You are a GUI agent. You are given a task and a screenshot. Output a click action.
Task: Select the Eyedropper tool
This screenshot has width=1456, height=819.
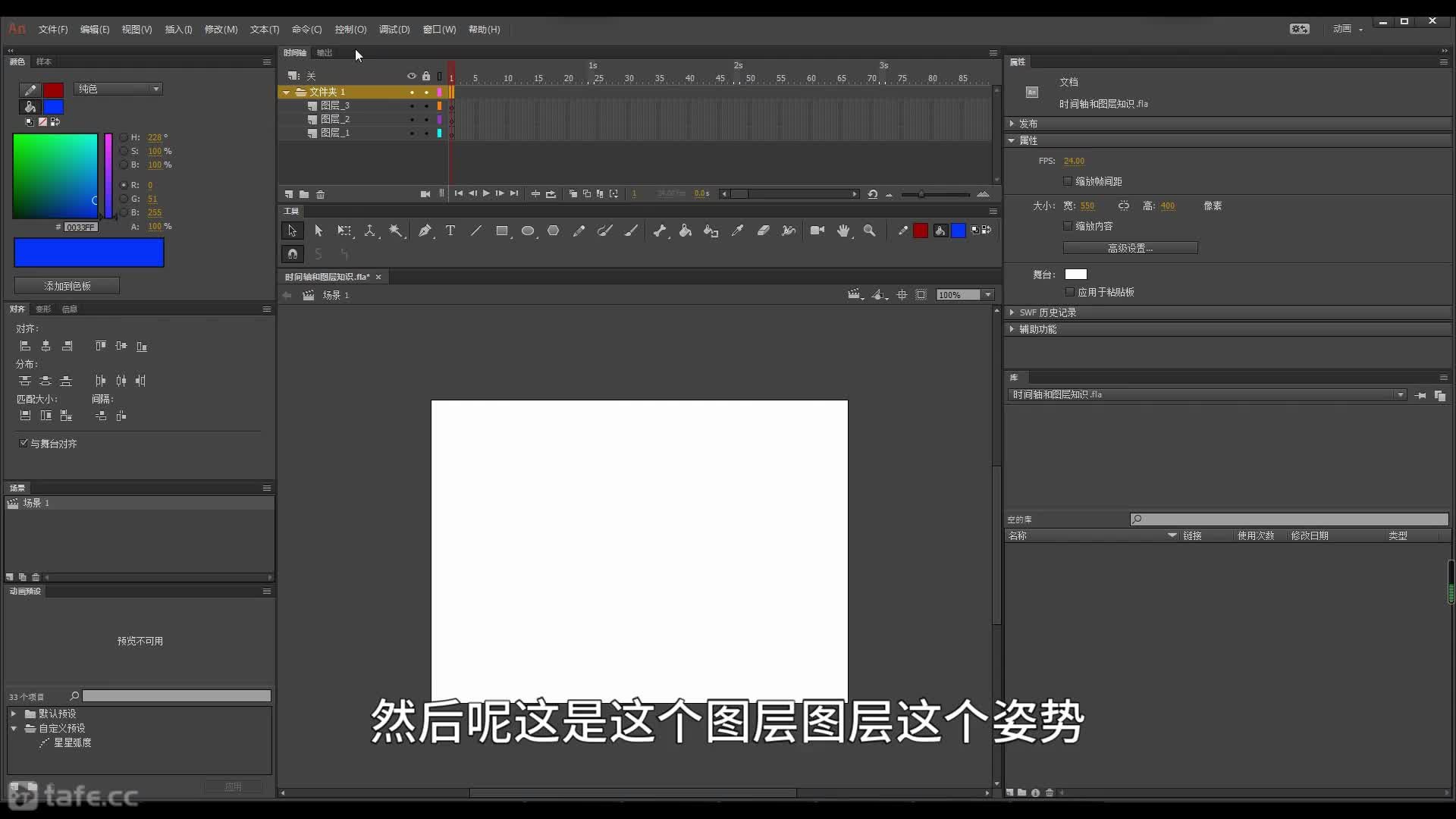737,231
